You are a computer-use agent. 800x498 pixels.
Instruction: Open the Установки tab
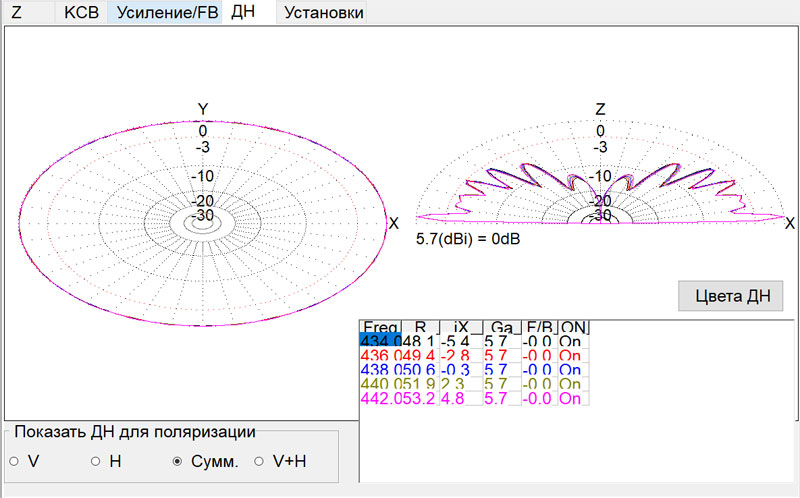click(x=323, y=13)
